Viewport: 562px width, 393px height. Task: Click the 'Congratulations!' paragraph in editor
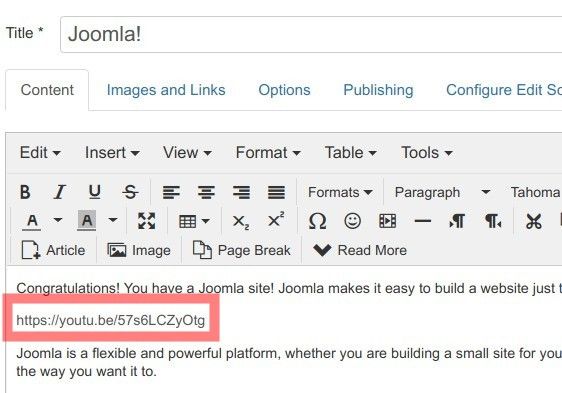[x=289, y=288]
